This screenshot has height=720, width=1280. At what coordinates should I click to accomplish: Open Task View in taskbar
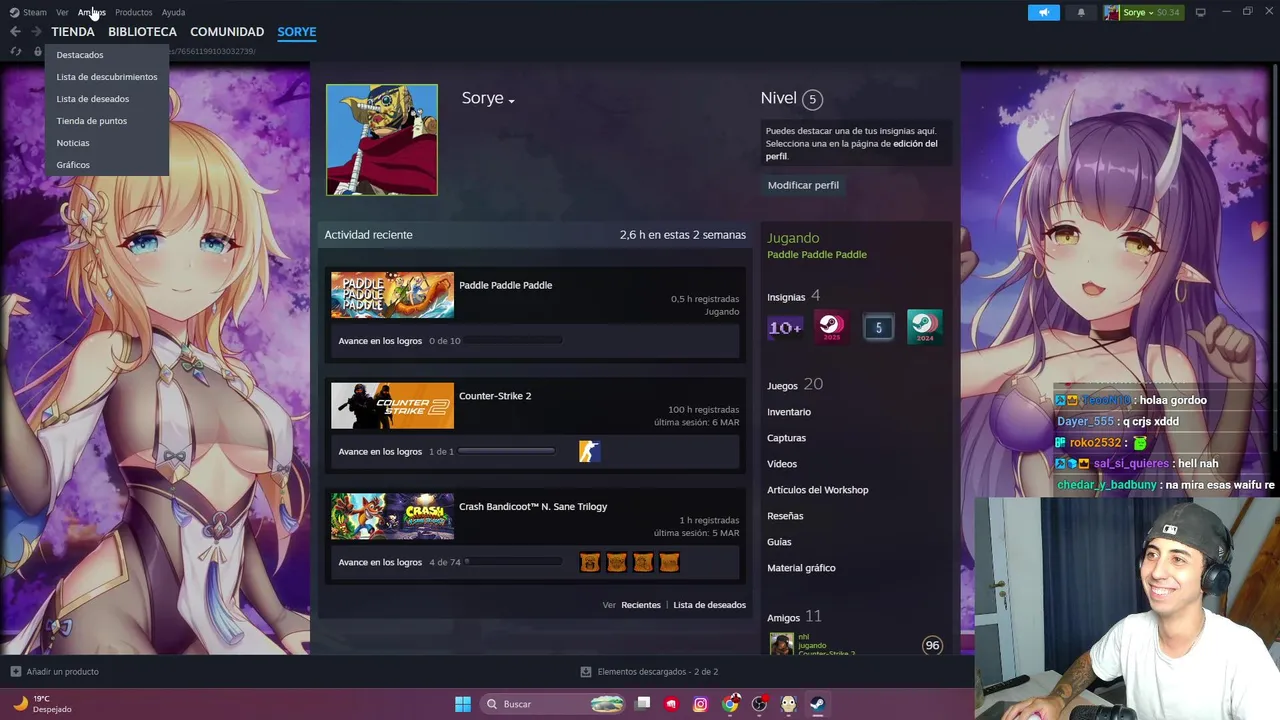pyautogui.click(x=643, y=704)
